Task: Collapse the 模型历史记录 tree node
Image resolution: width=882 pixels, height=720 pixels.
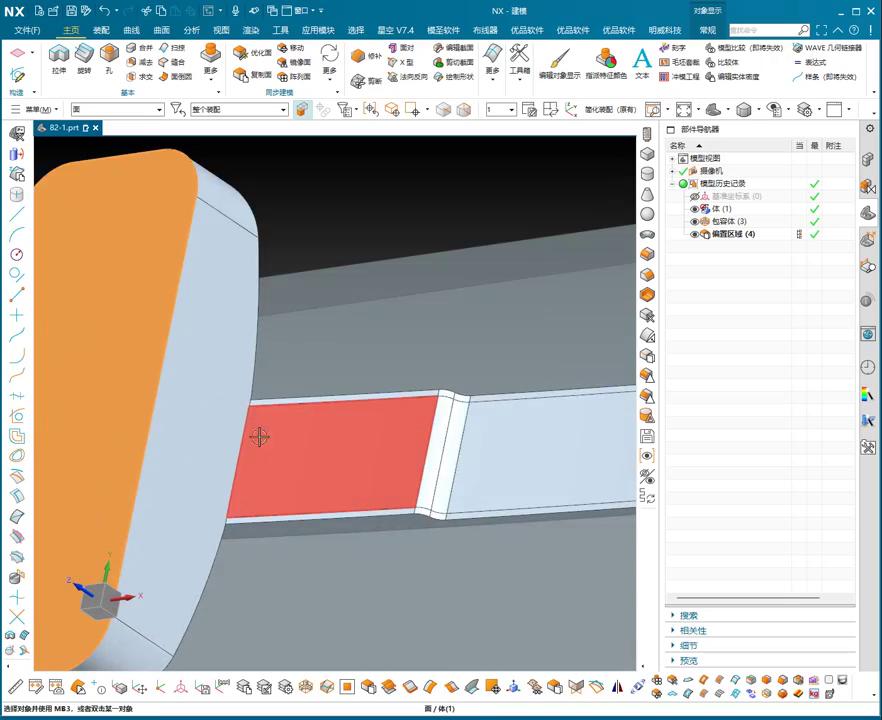Action: (672, 184)
